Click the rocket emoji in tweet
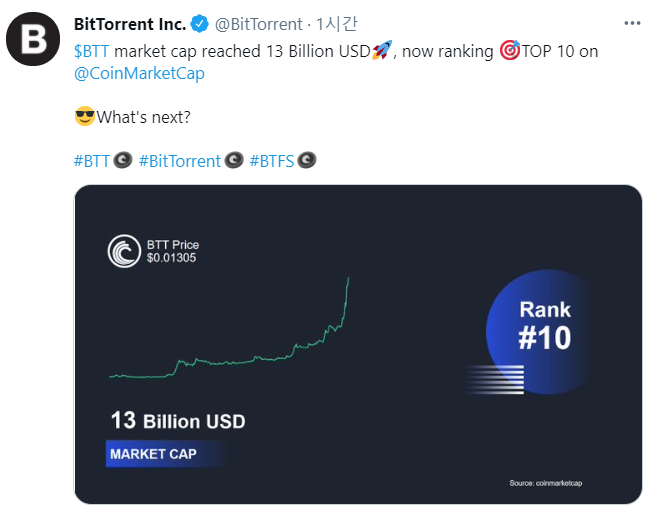This screenshot has width=655, height=513. point(382,50)
